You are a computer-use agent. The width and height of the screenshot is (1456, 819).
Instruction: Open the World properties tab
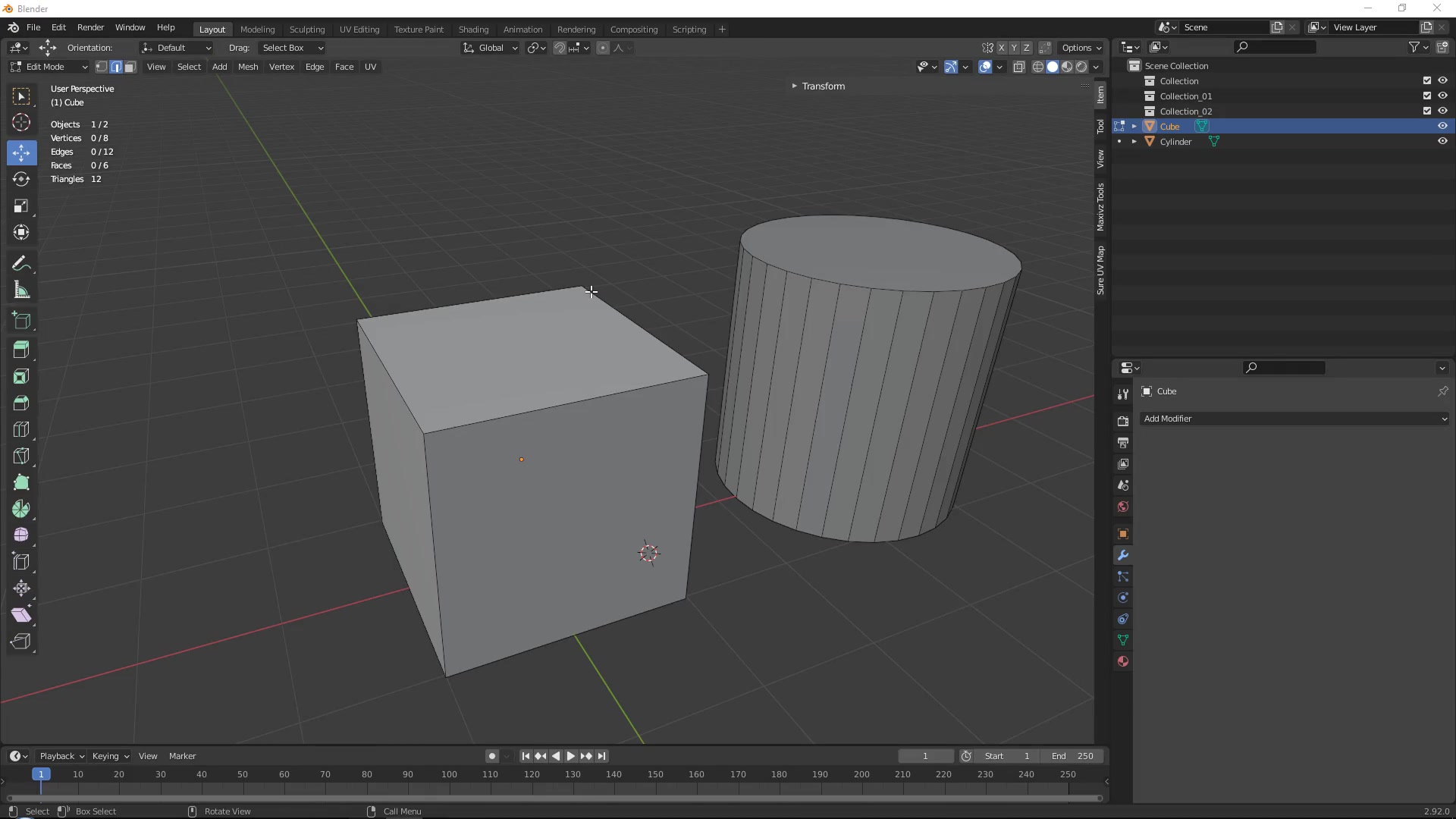[1123, 507]
